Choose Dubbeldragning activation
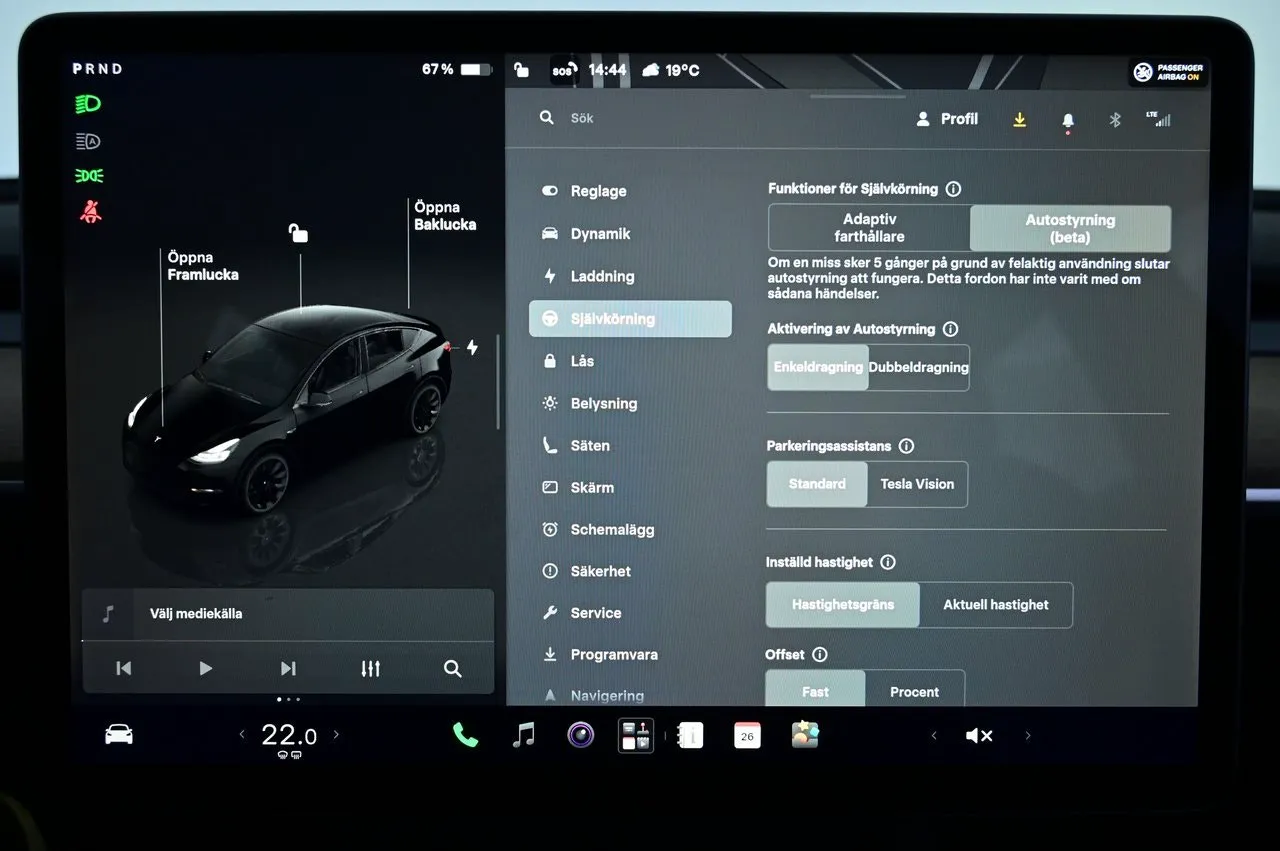The image size is (1280, 851). (919, 367)
